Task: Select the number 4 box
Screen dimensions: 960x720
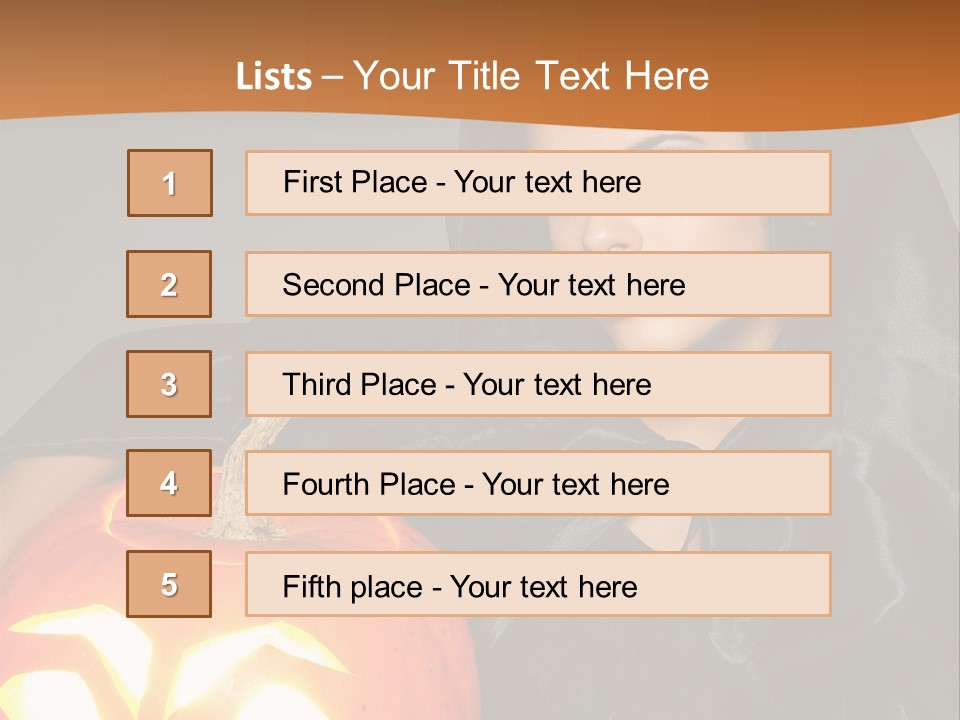Action: tap(169, 484)
